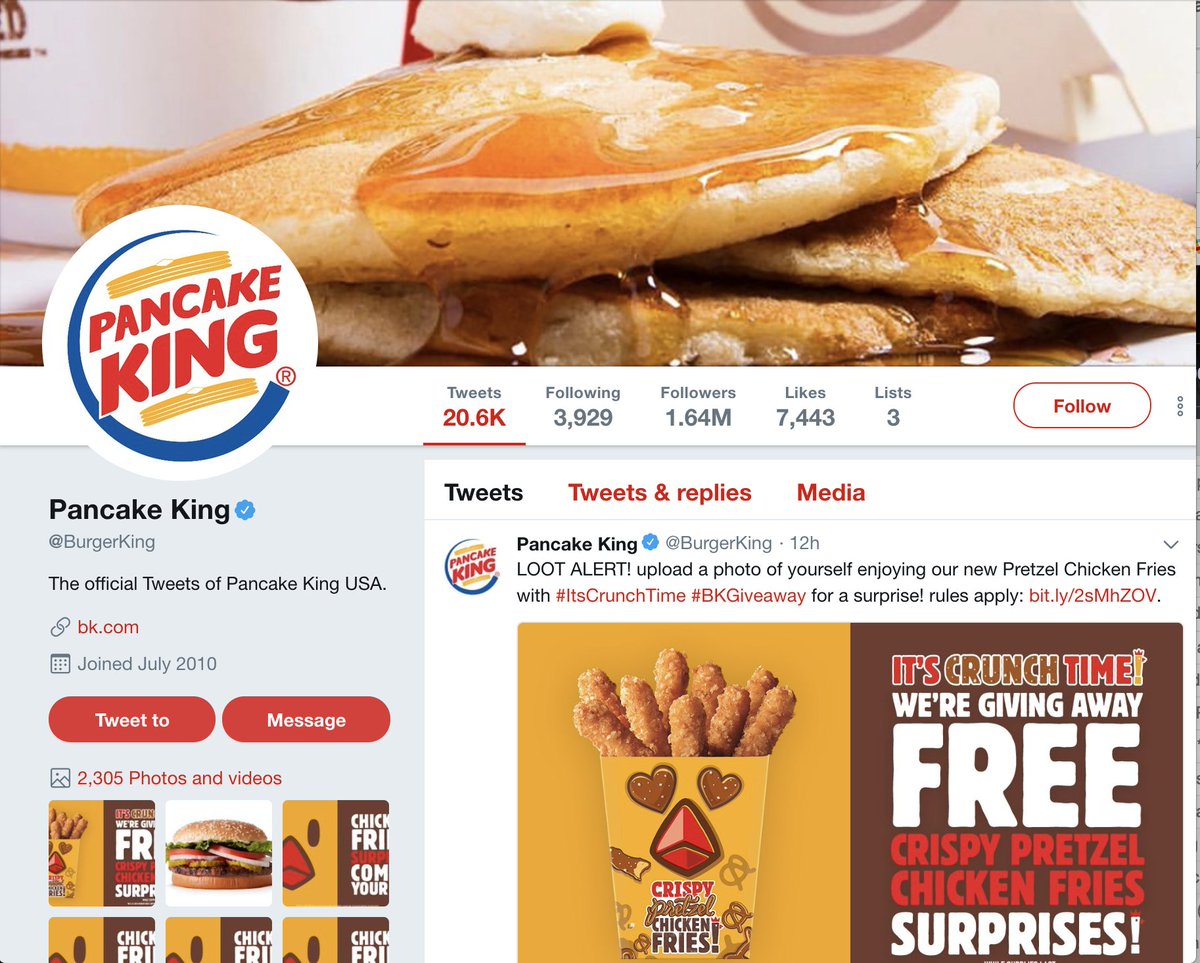Open the Followers count 1.64M
Viewport: 1200px width, 963px height.
pyautogui.click(x=698, y=406)
